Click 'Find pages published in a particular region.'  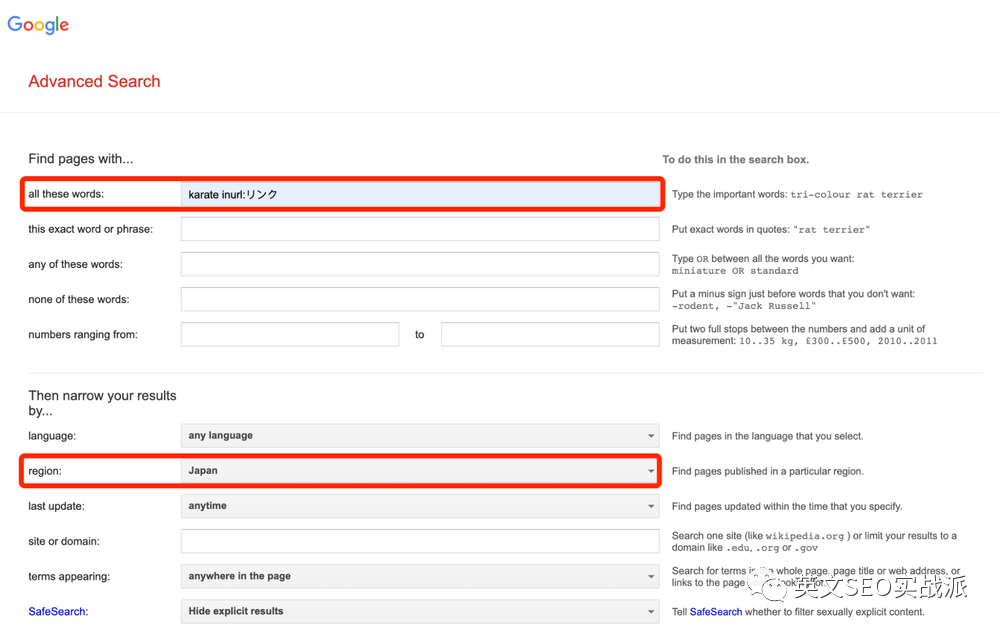click(768, 471)
